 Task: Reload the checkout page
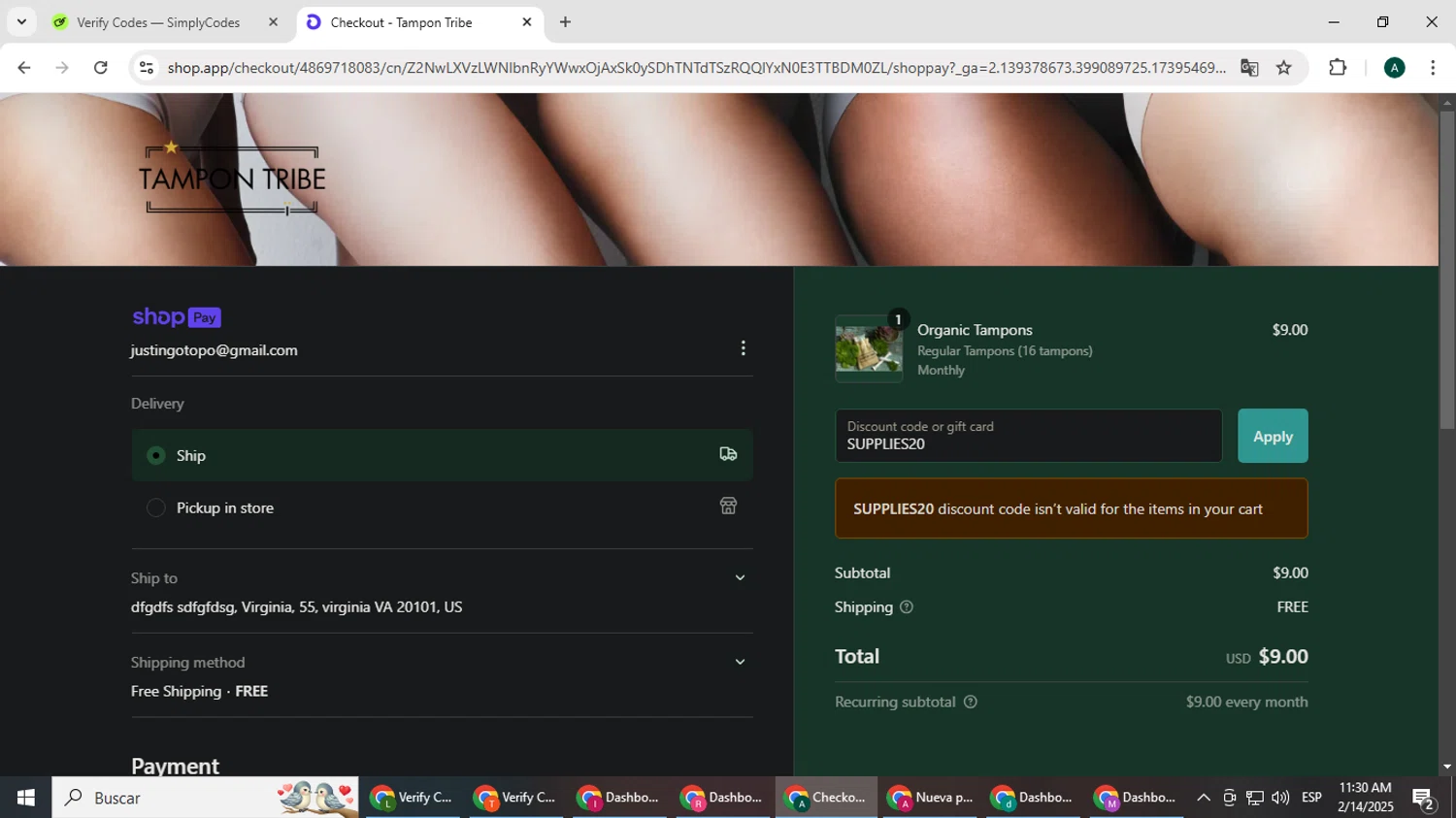[101, 67]
